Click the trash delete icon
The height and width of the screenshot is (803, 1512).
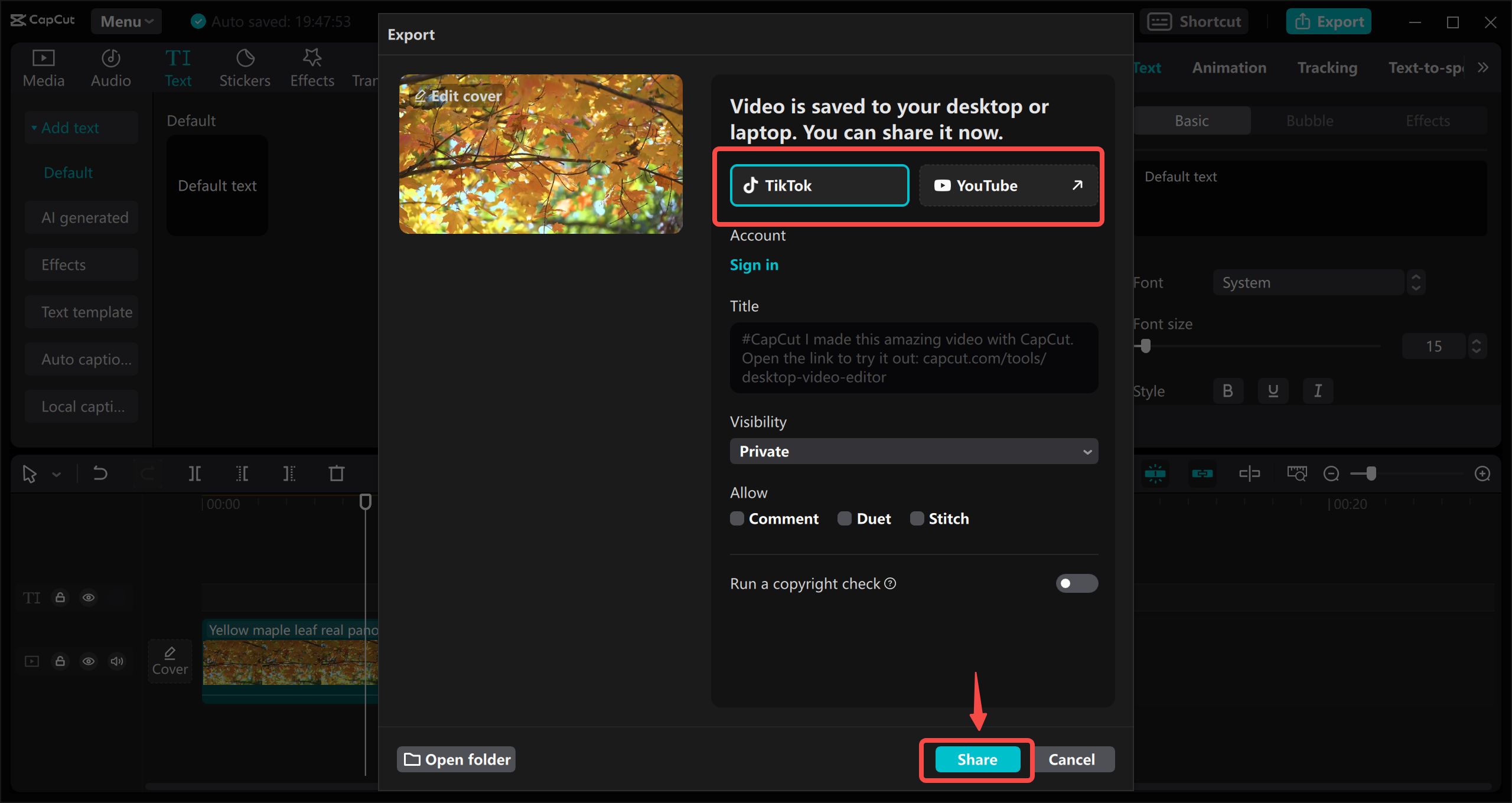337,474
